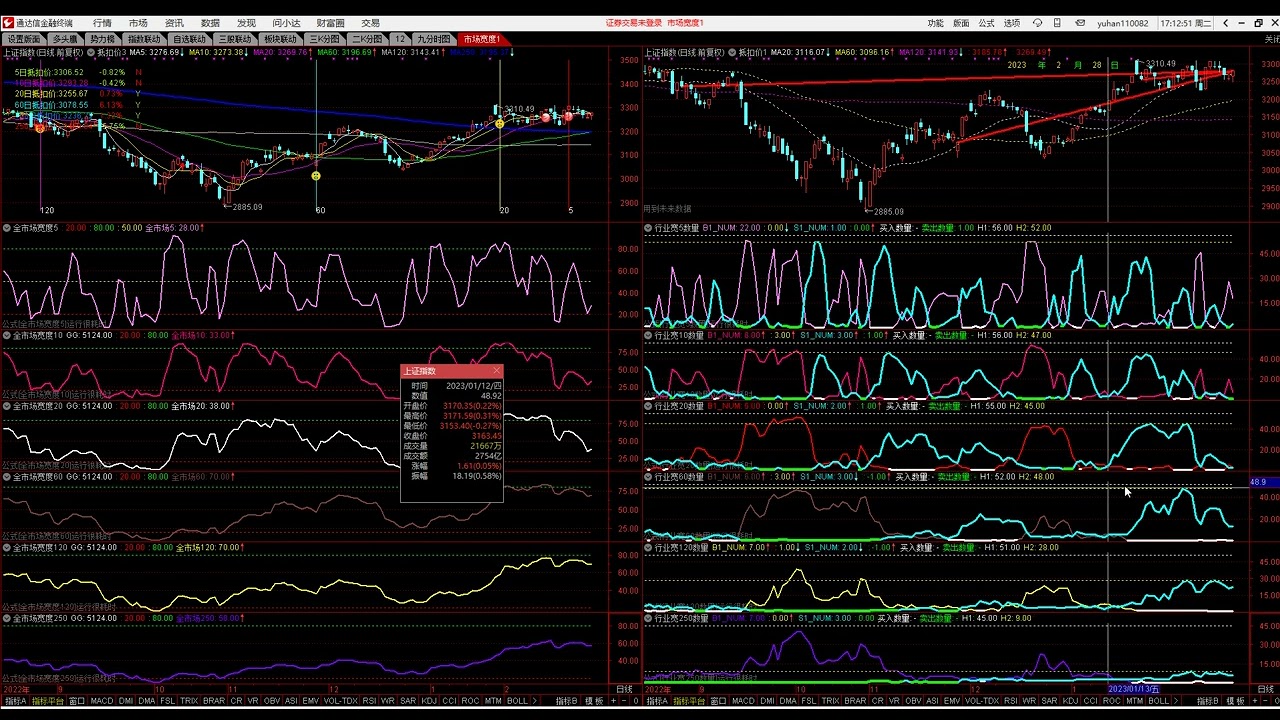Screen dimensions: 1280x720
Task: Switch to the 多头鹰 tab
Action: click(64, 39)
